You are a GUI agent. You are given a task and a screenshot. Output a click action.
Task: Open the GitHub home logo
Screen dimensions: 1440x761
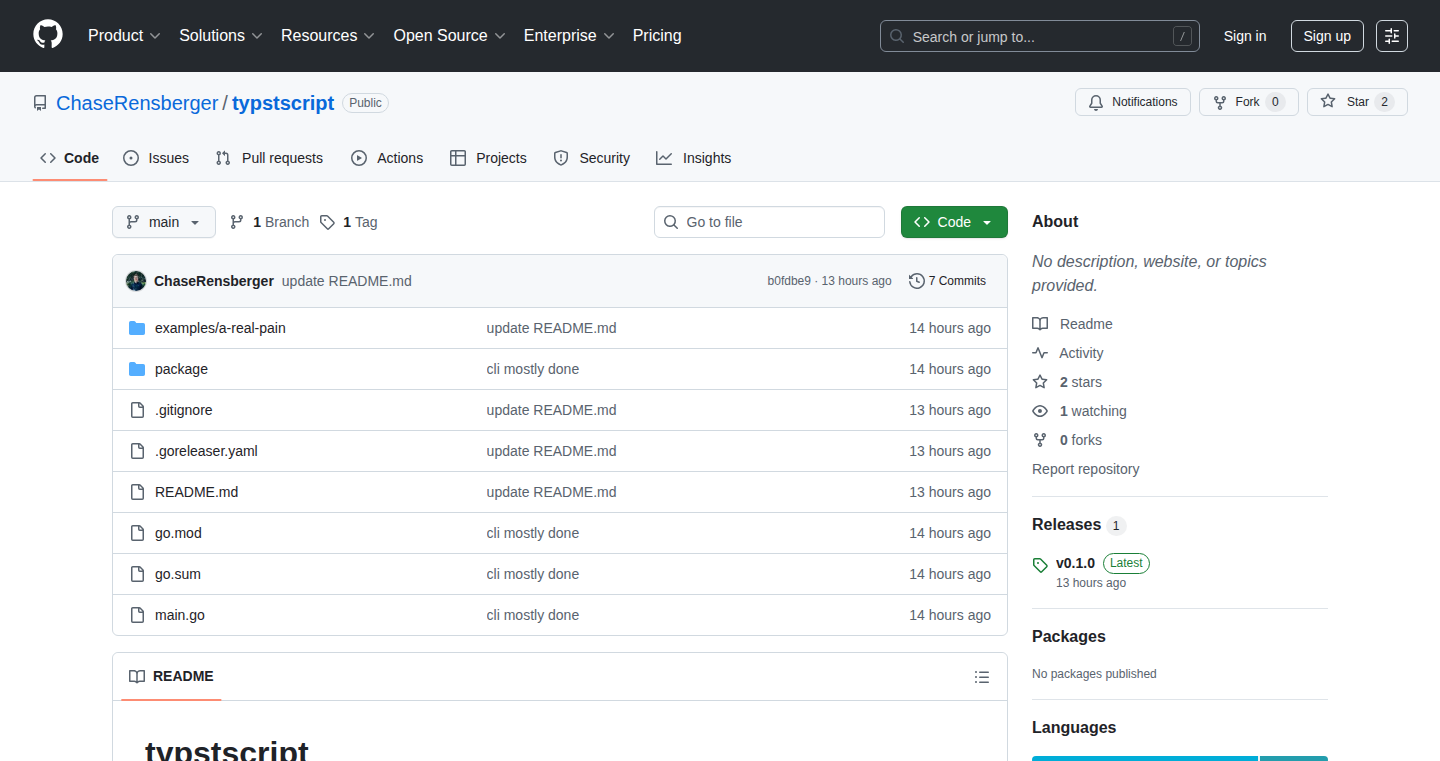coord(48,35)
